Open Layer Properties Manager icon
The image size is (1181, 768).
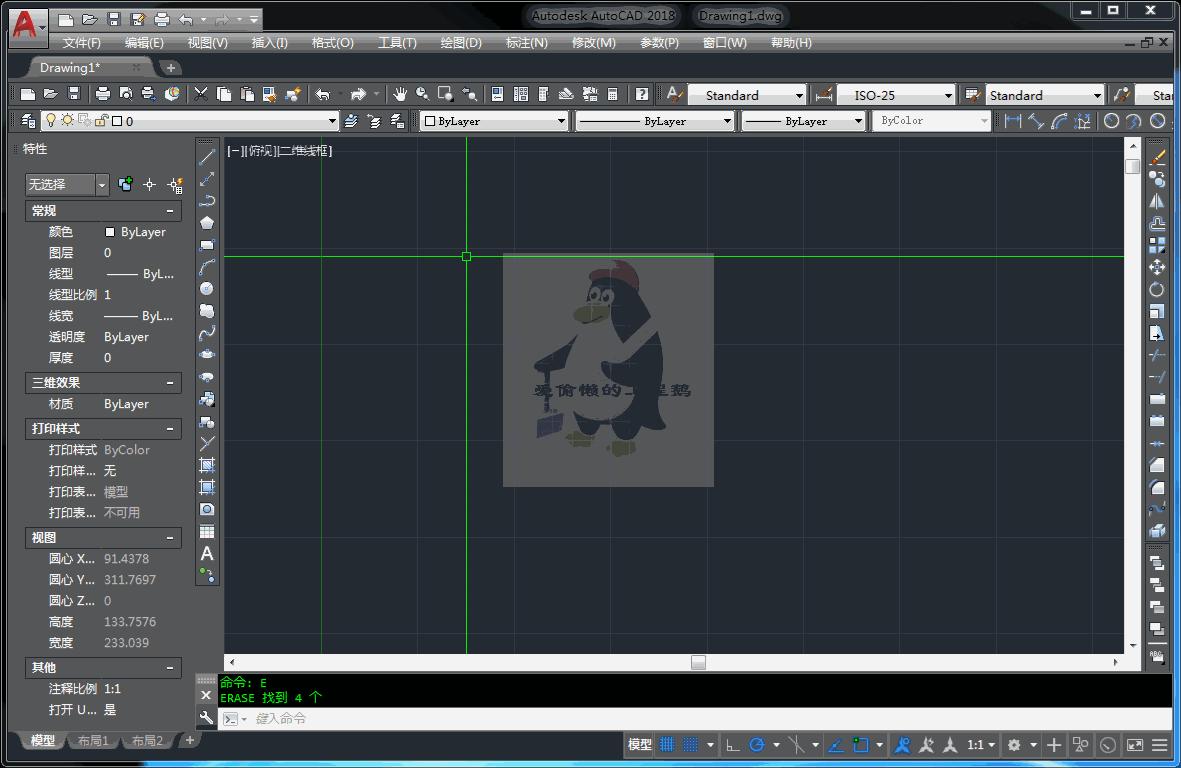(x=28, y=121)
